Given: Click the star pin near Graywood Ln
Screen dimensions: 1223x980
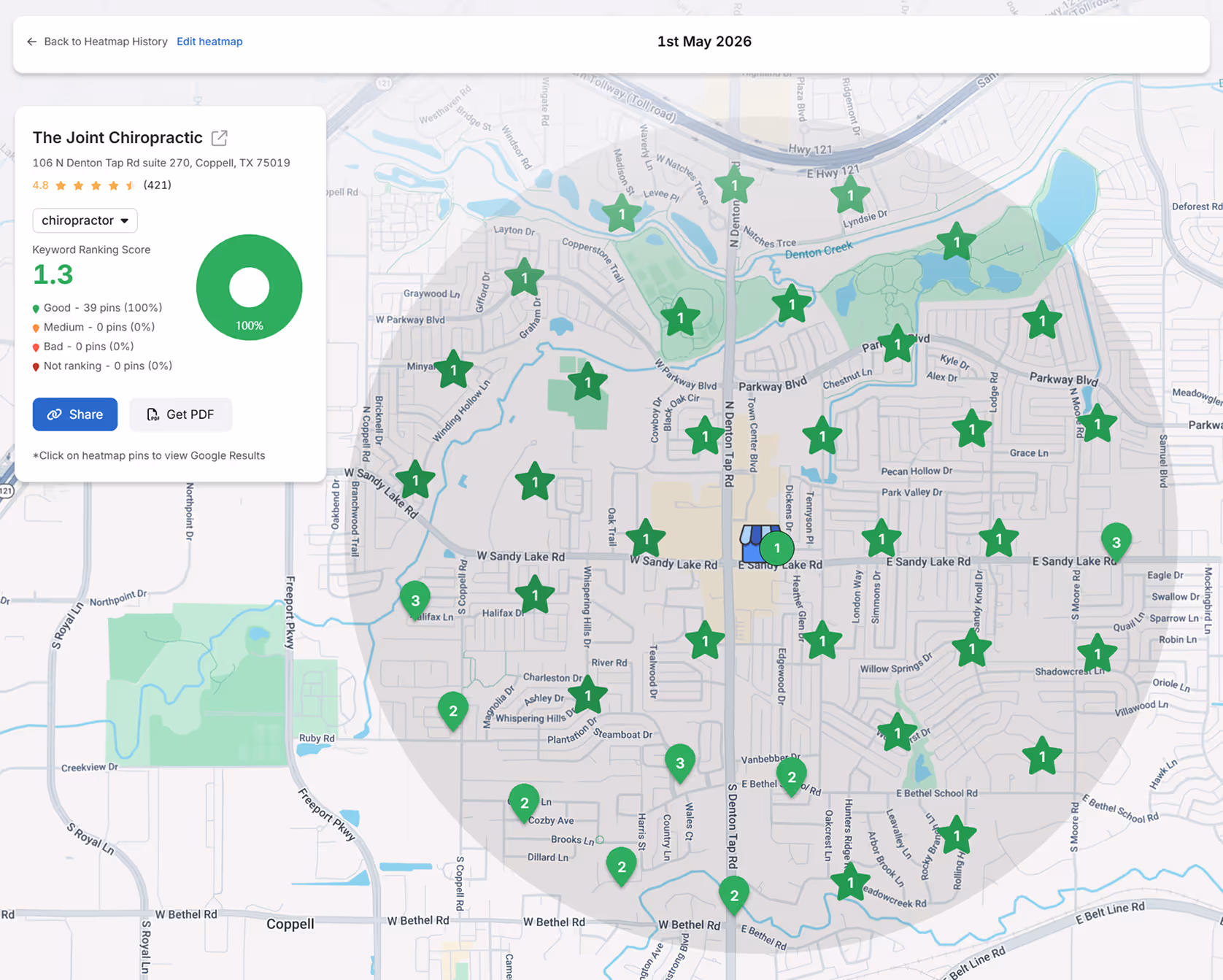Looking at the screenshot, I should point(525,278).
